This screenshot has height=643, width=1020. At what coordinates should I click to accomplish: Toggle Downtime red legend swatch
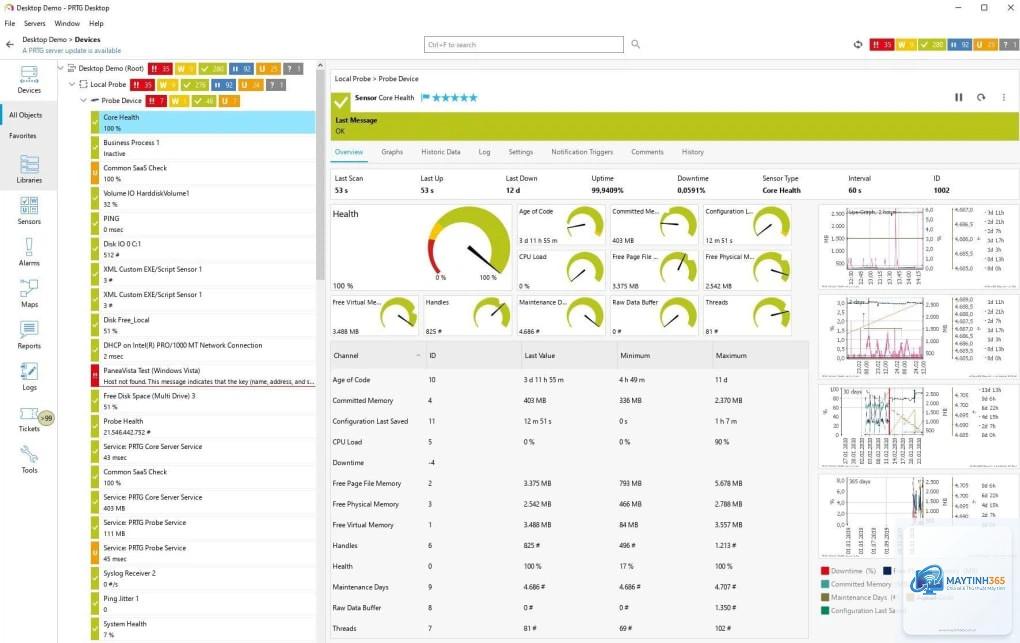coord(825,571)
